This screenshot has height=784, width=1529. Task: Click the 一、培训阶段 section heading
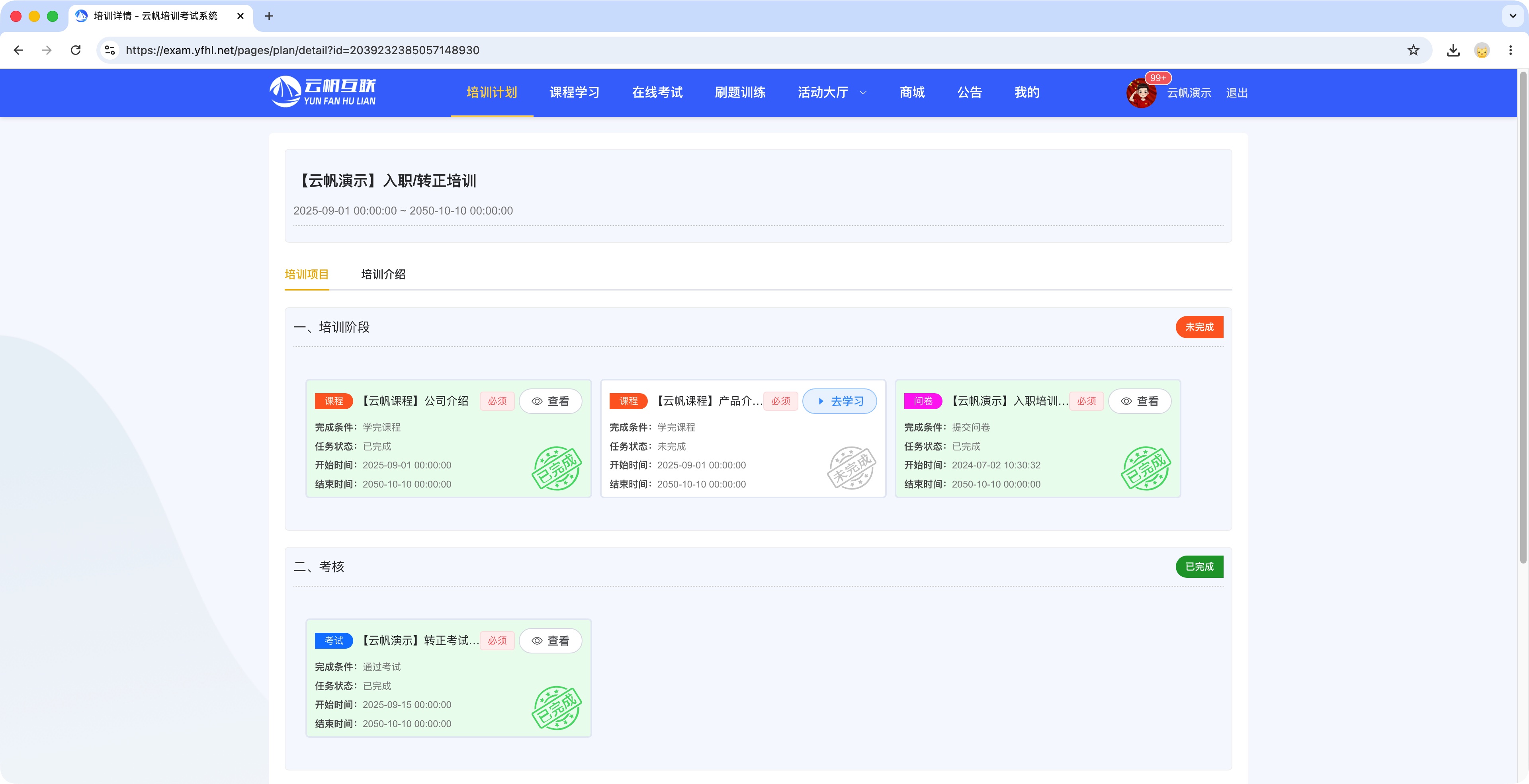pos(332,328)
